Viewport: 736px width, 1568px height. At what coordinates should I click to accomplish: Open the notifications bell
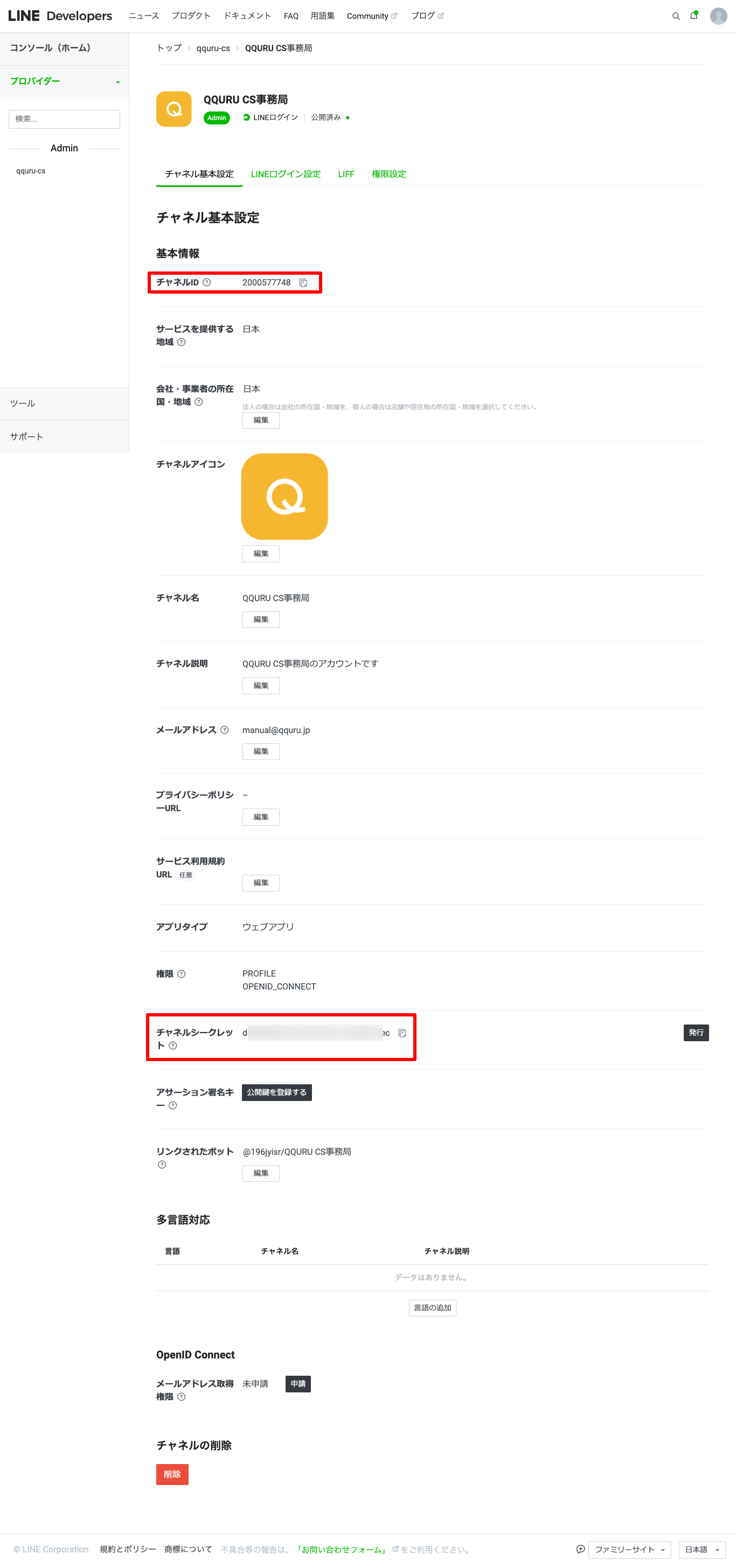click(x=693, y=16)
